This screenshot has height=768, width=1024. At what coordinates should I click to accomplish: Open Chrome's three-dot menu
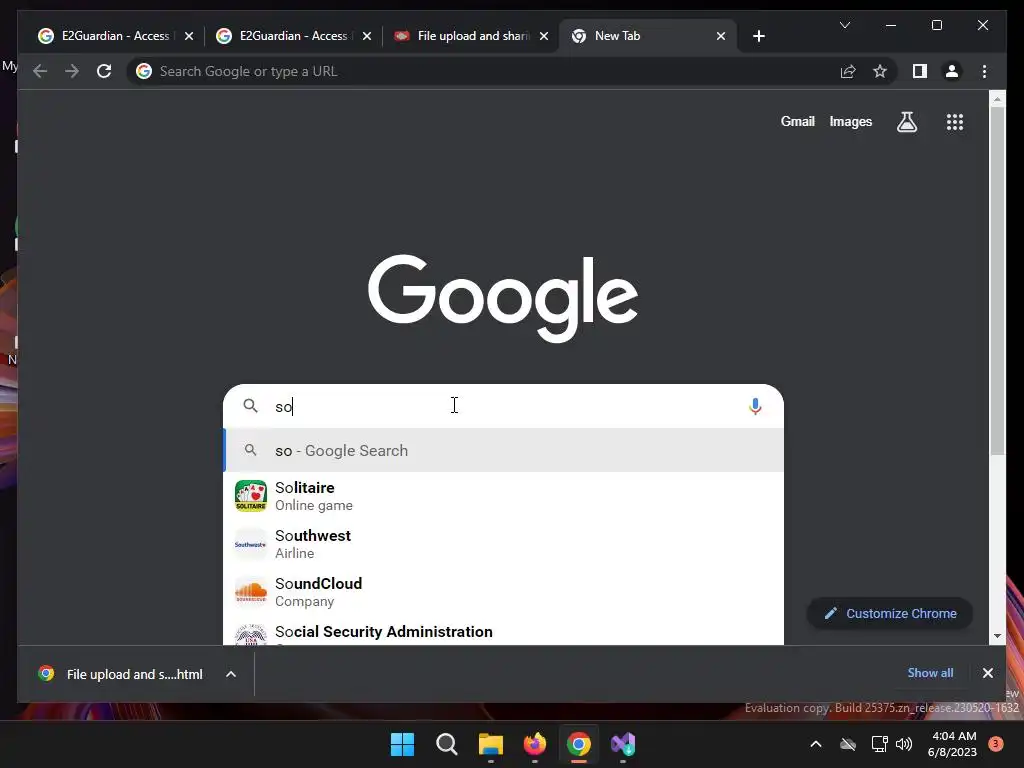click(984, 71)
